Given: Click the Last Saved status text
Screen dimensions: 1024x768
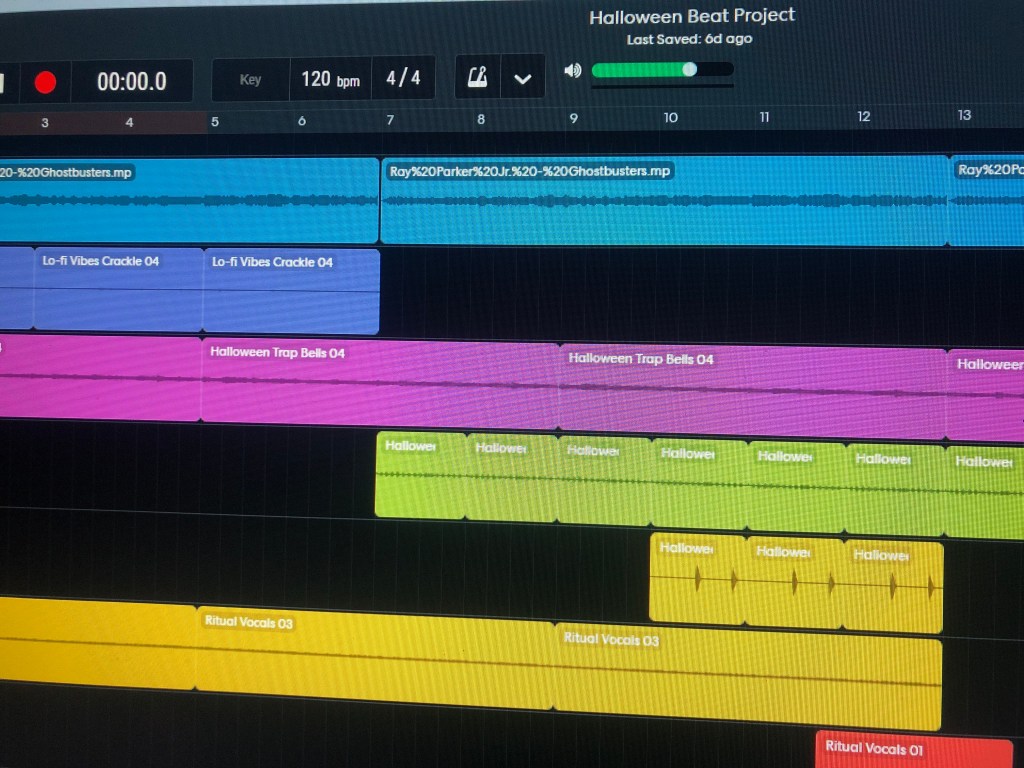Looking at the screenshot, I should click(x=689, y=40).
